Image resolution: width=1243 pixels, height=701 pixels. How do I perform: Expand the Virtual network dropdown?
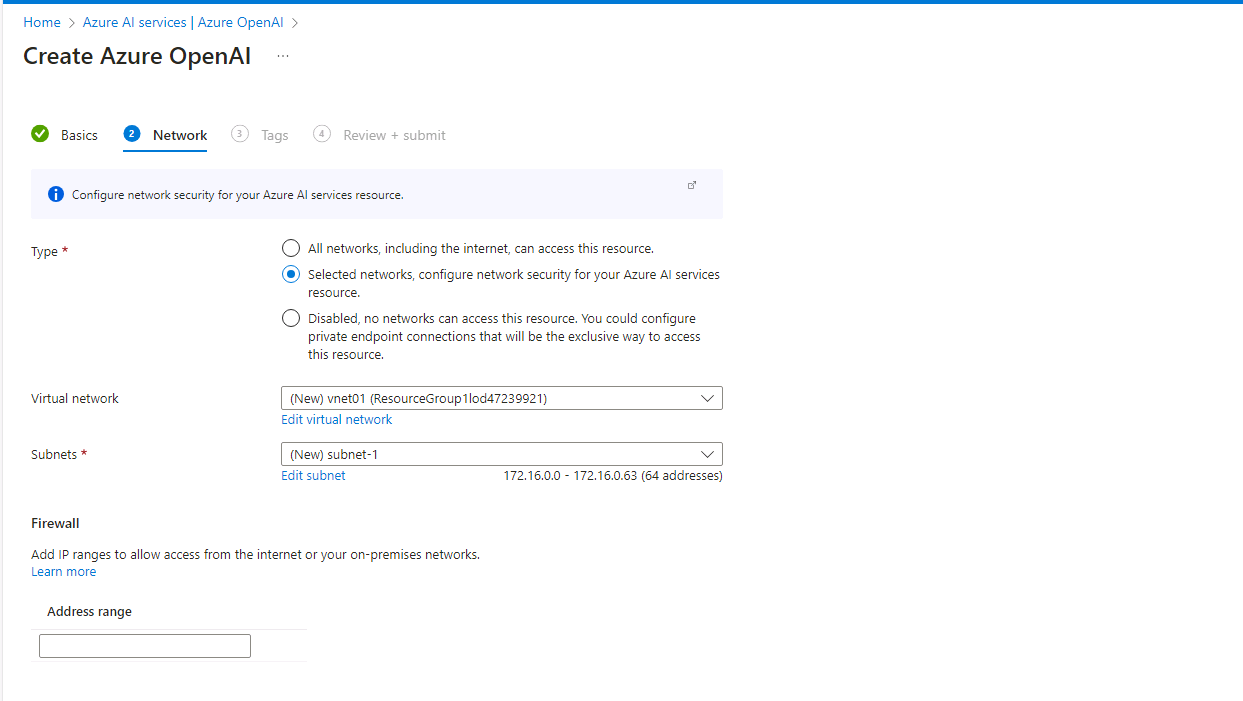point(501,398)
